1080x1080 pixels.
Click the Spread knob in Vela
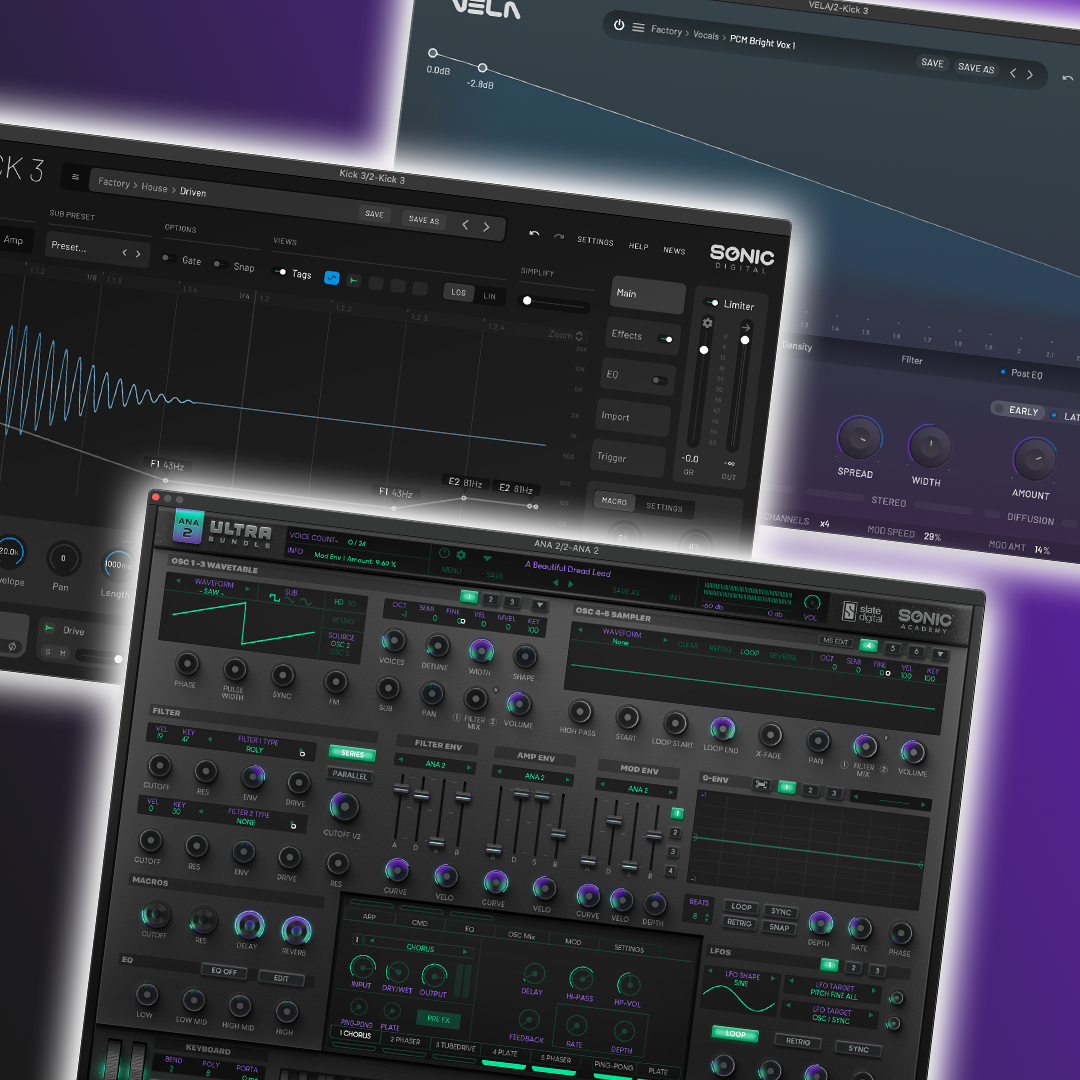(x=859, y=437)
